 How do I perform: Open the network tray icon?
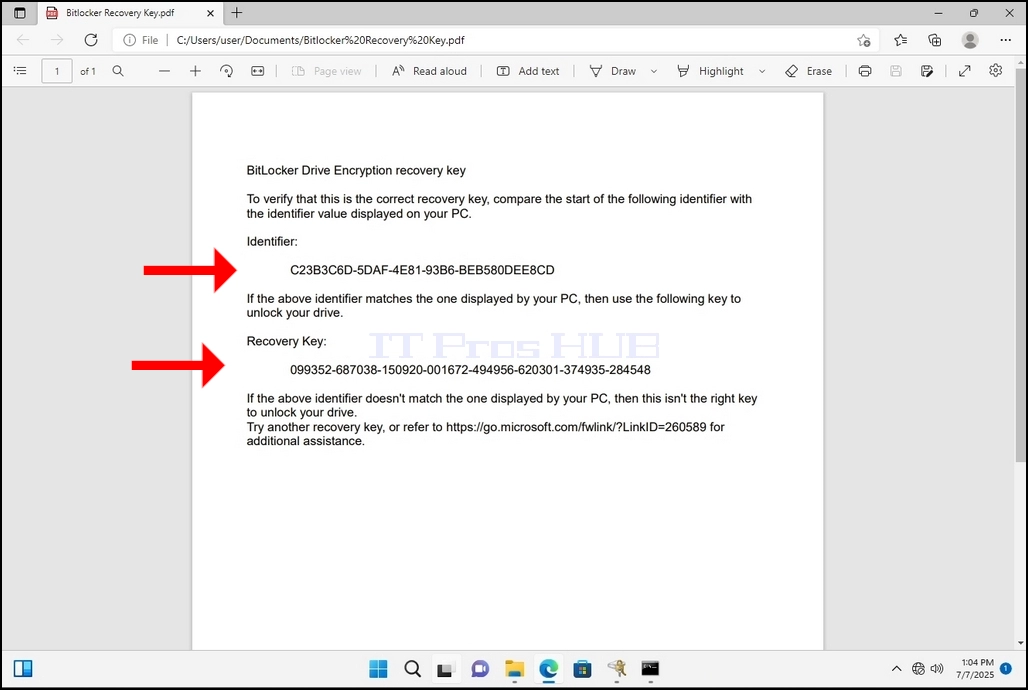coord(918,668)
